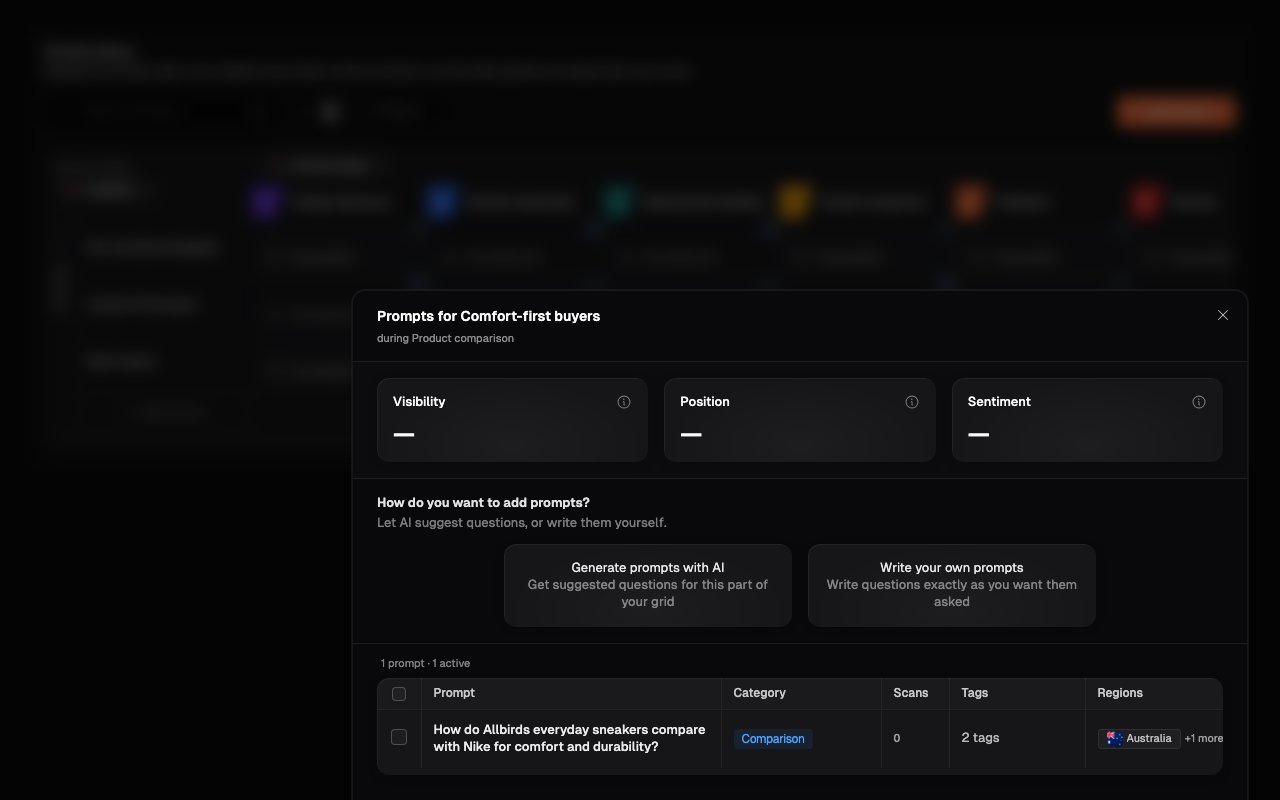Click the Australia region chip
This screenshot has width=1280, height=800.
click(1139, 739)
